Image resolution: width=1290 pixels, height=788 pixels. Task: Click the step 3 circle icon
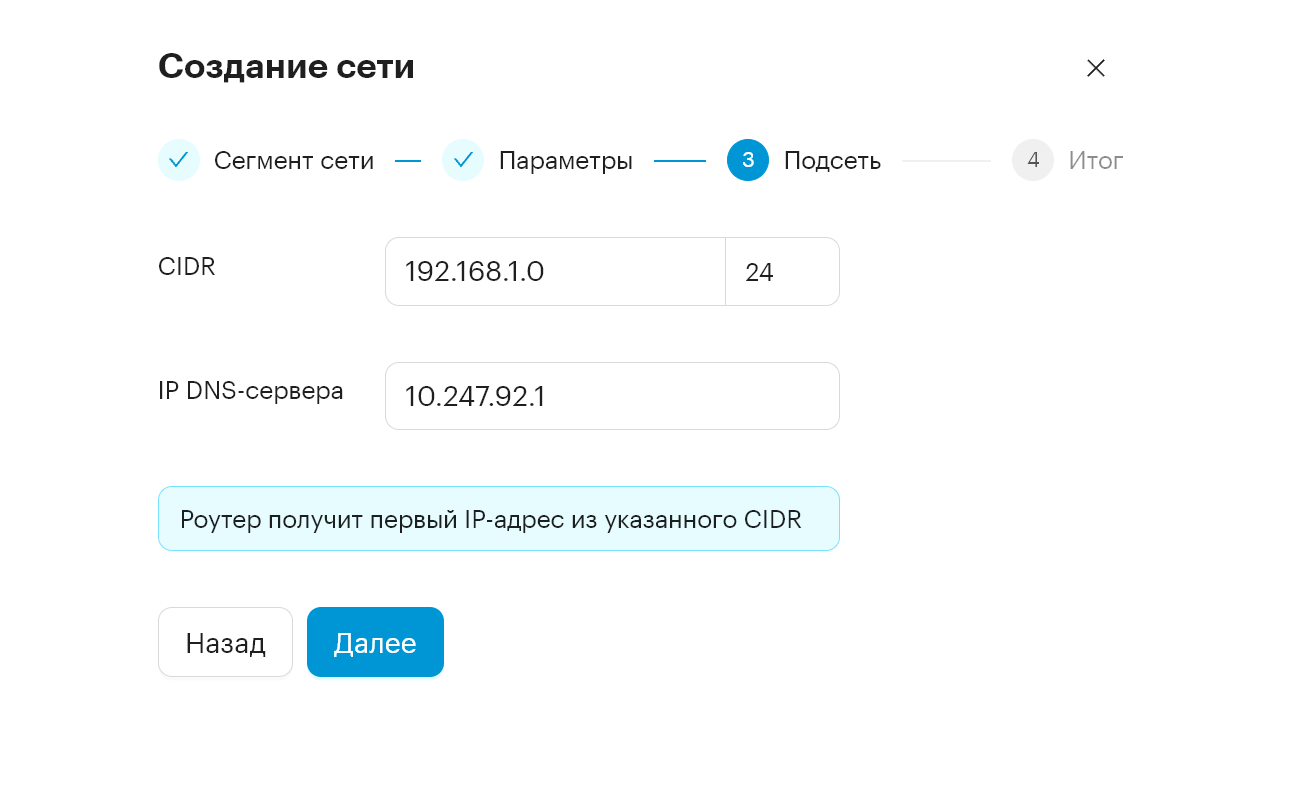coord(748,160)
